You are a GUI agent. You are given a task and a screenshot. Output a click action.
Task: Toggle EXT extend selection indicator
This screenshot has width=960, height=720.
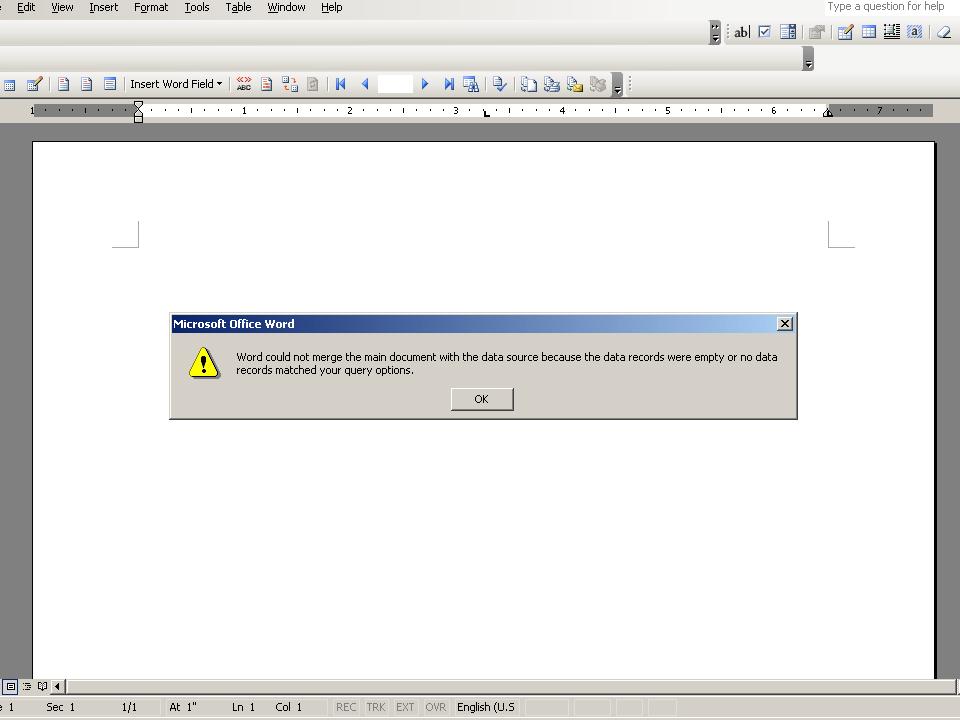coord(405,707)
